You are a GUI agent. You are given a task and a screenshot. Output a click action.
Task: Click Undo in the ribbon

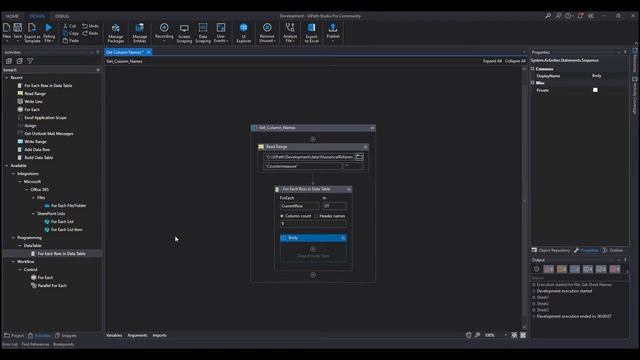[90, 26]
